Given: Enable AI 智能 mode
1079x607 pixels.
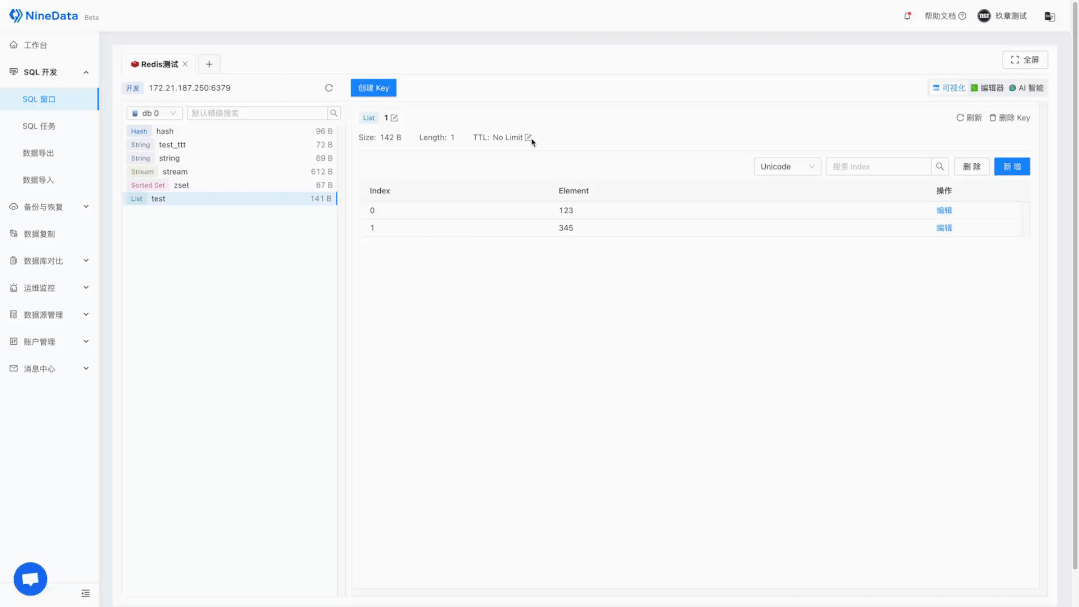Looking at the screenshot, I should coord(1029,87).
